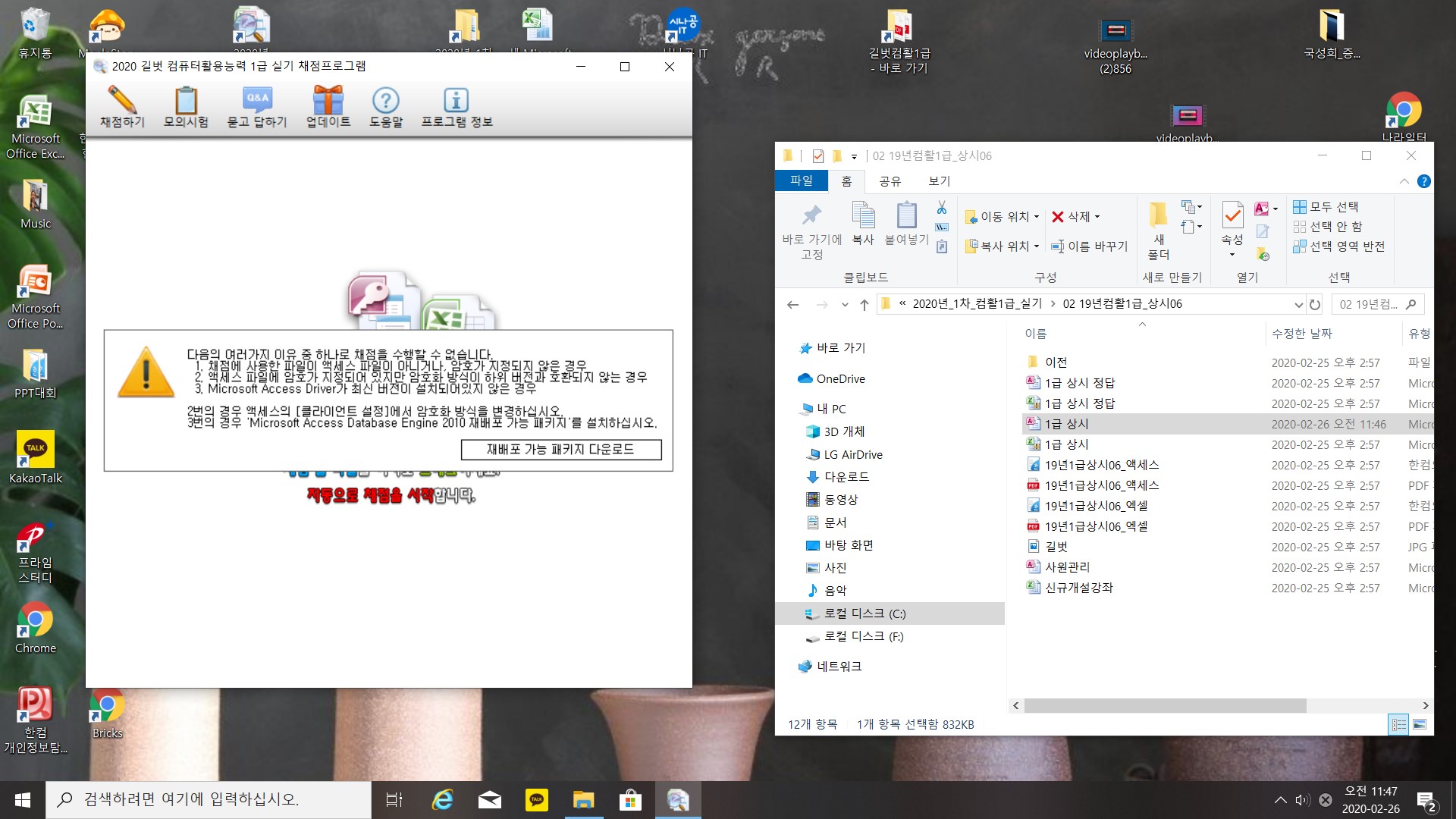
Task: Open the 모의시험 clipboard icon
Action: (x=186, y=100)
